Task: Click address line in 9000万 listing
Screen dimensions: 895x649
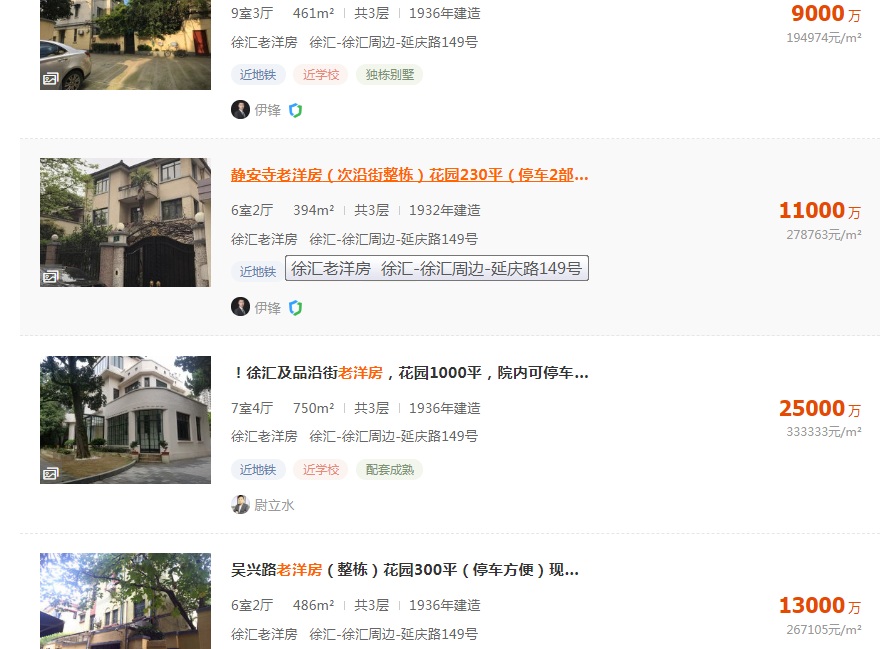Action: 354,42
